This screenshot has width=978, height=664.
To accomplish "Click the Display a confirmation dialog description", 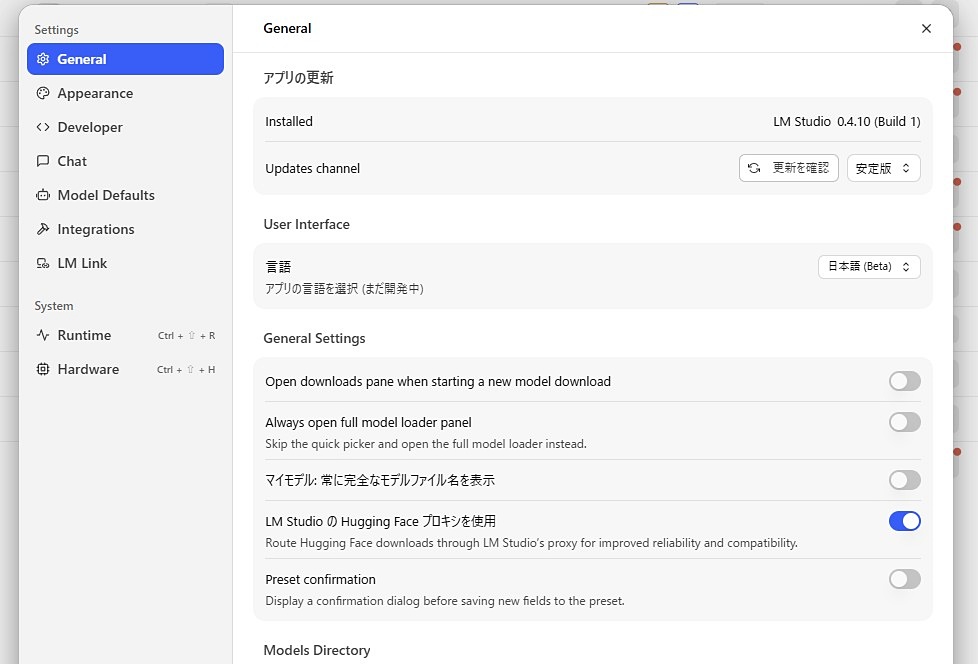I will click(445, 601).
